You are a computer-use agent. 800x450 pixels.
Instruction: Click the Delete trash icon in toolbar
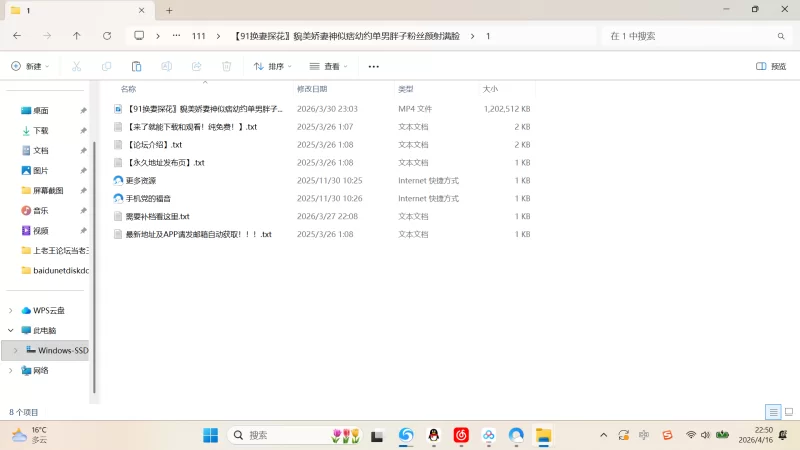coord(226,67)
